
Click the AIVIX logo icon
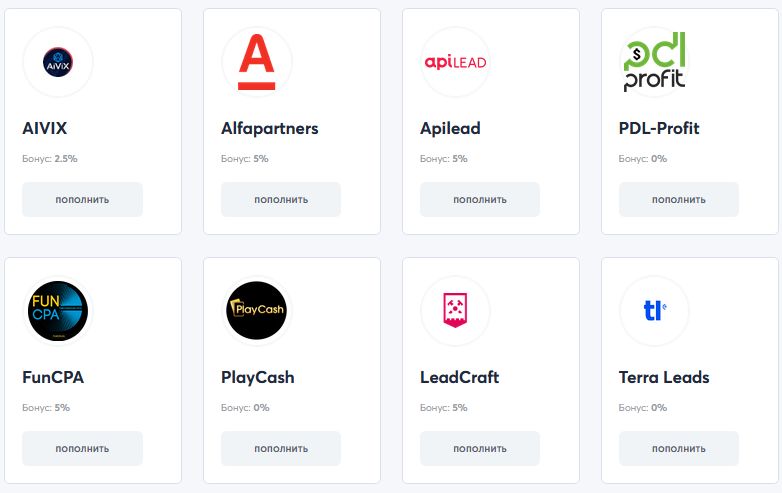[57, 62]
